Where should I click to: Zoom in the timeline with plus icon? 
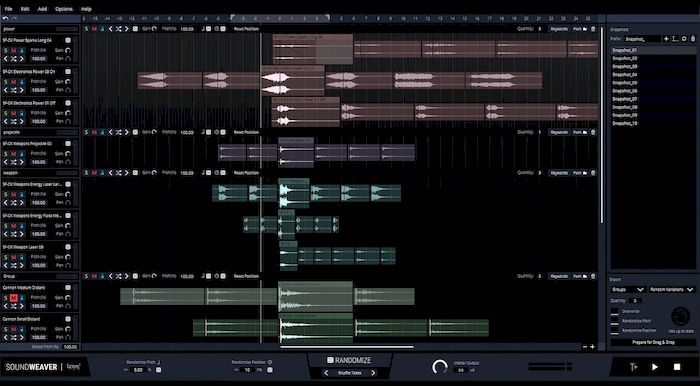[592, 347]
